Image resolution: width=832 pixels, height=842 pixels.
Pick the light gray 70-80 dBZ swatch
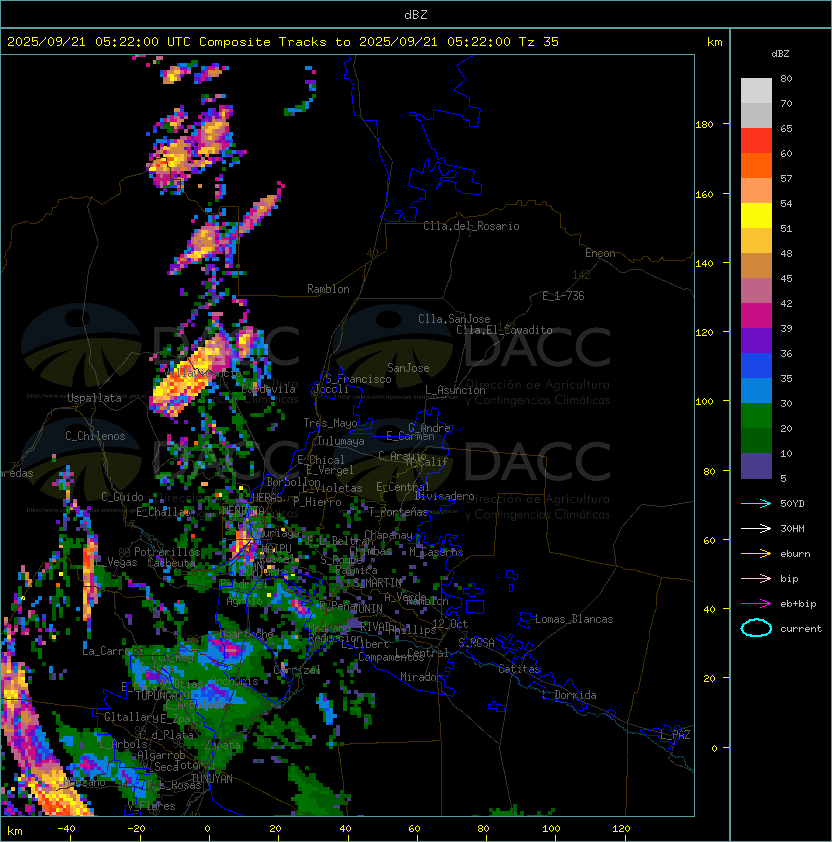[756, 91]
